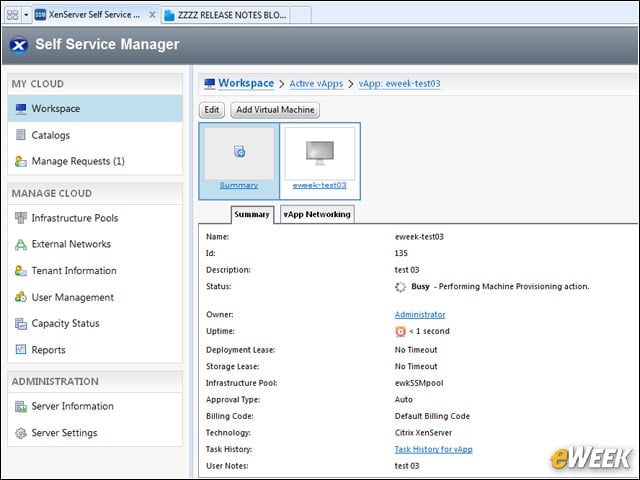Click the Id value 135
640x480 pixels.
pyautogui.click(x=401, y=253)
